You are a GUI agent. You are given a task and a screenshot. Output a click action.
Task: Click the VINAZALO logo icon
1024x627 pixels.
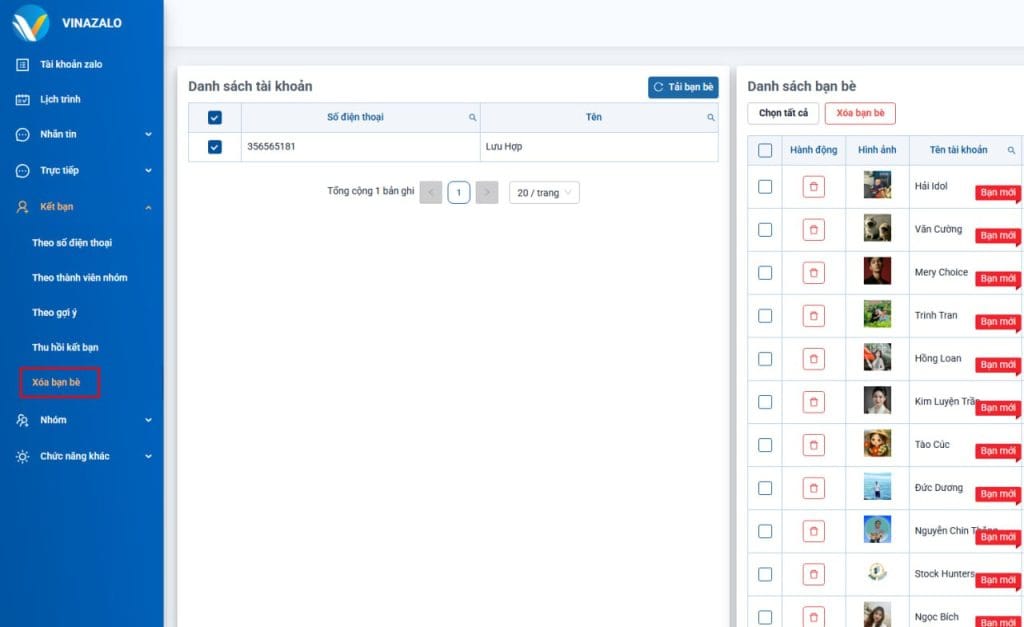pyautogui.click(x=30, y=23)
